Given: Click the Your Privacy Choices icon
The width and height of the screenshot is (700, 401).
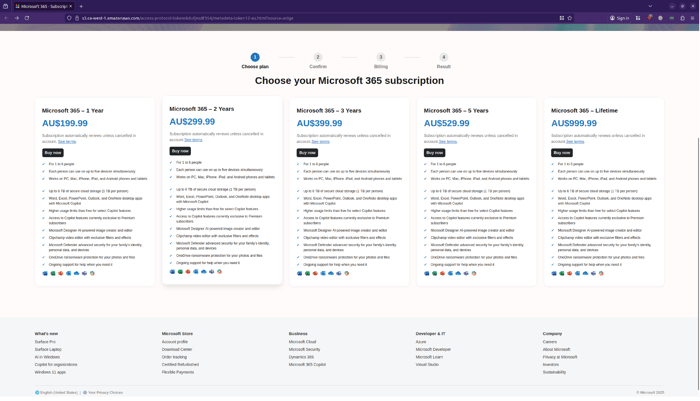Looking at the screenshot, I should tap(85, 393).
